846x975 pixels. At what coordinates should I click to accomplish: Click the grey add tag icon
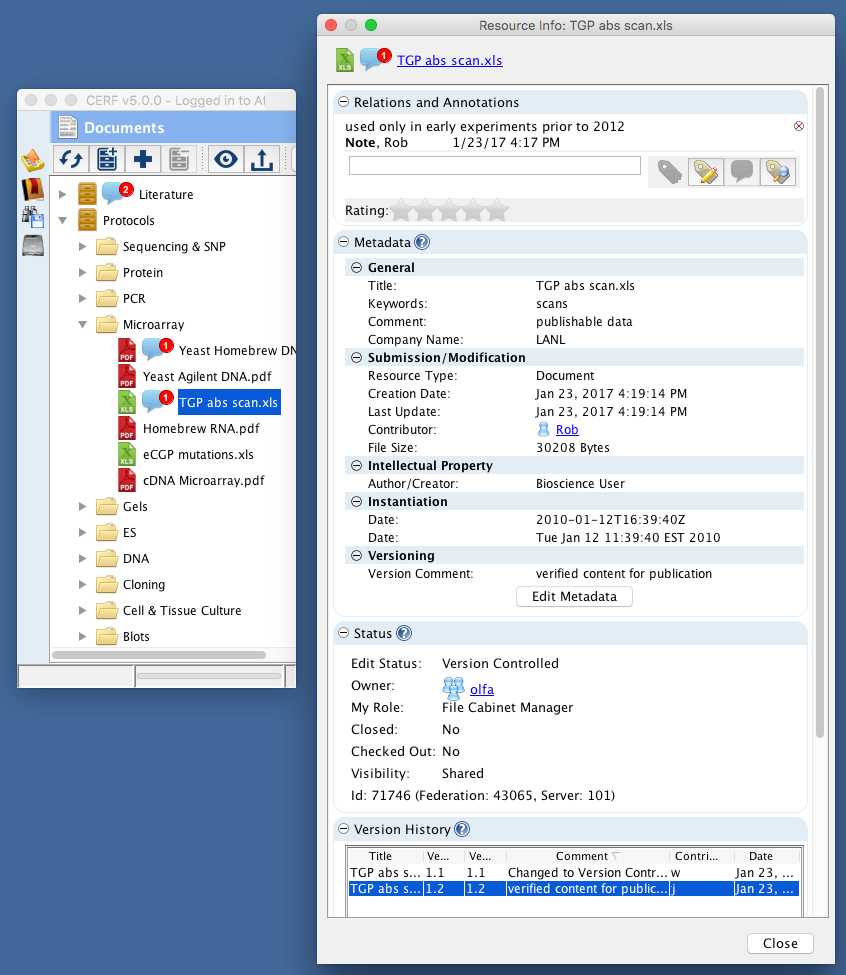click(669, 172)
